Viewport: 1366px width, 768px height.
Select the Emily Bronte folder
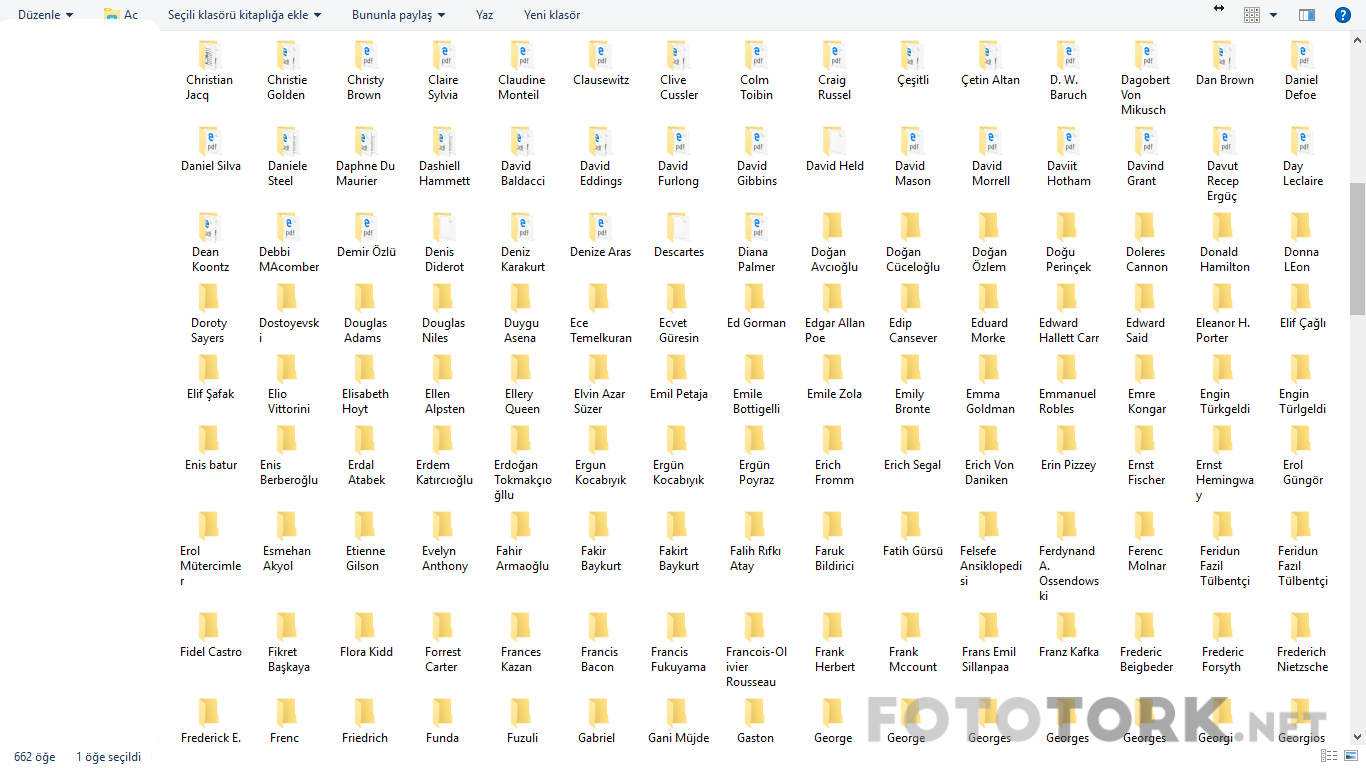point(911,386)
